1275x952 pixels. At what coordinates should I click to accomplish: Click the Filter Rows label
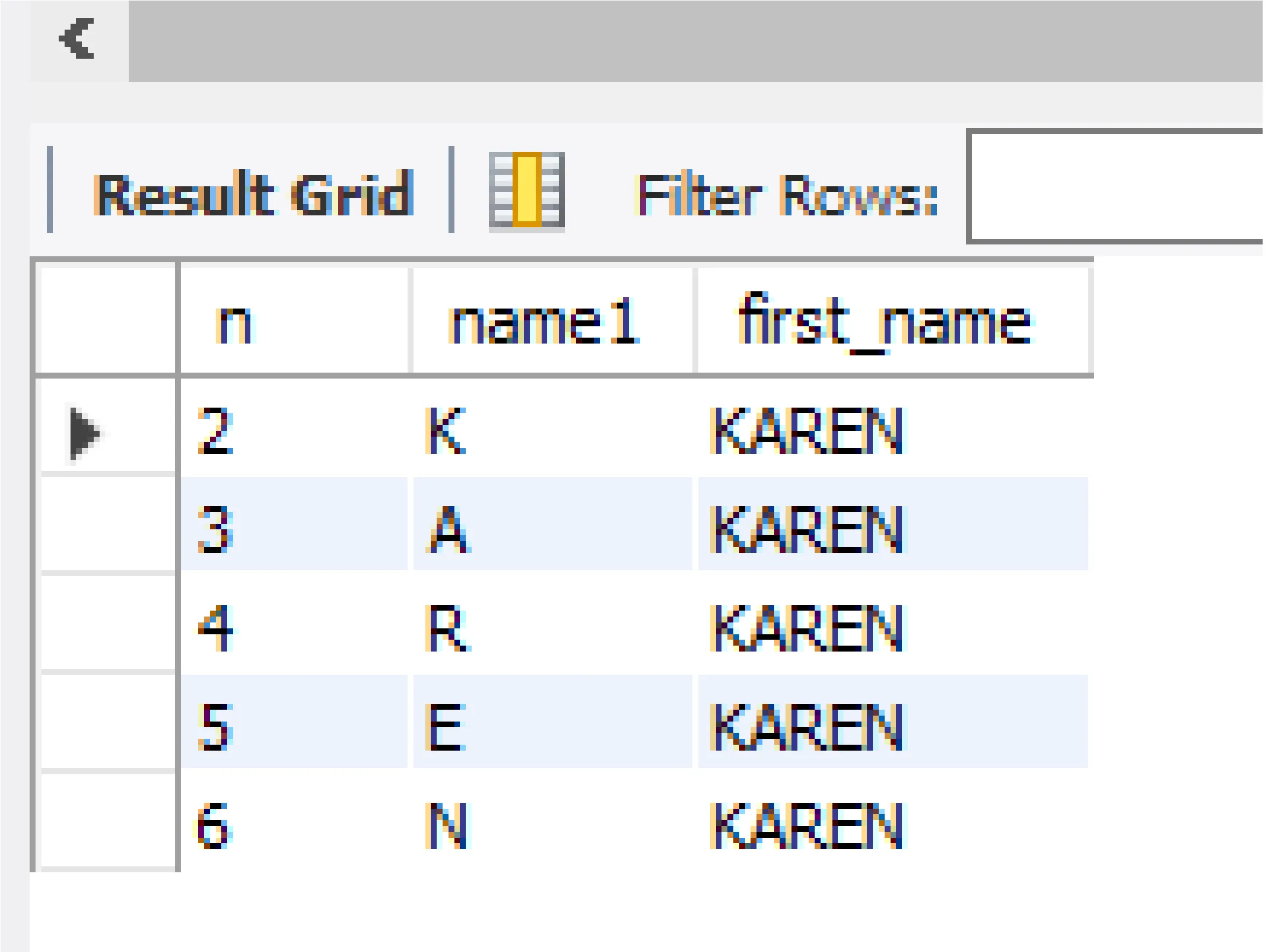point(787,196)
